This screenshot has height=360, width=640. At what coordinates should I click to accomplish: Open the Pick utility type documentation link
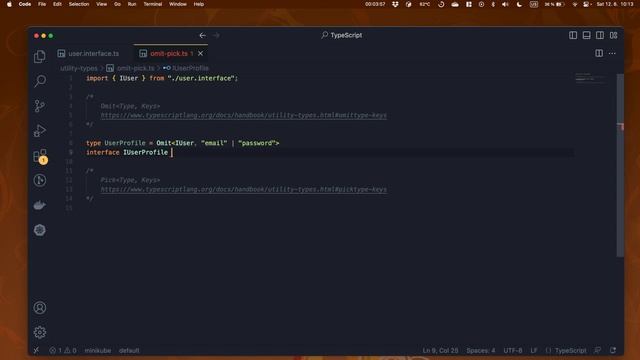pyautogui.click(x=244, y=189)
